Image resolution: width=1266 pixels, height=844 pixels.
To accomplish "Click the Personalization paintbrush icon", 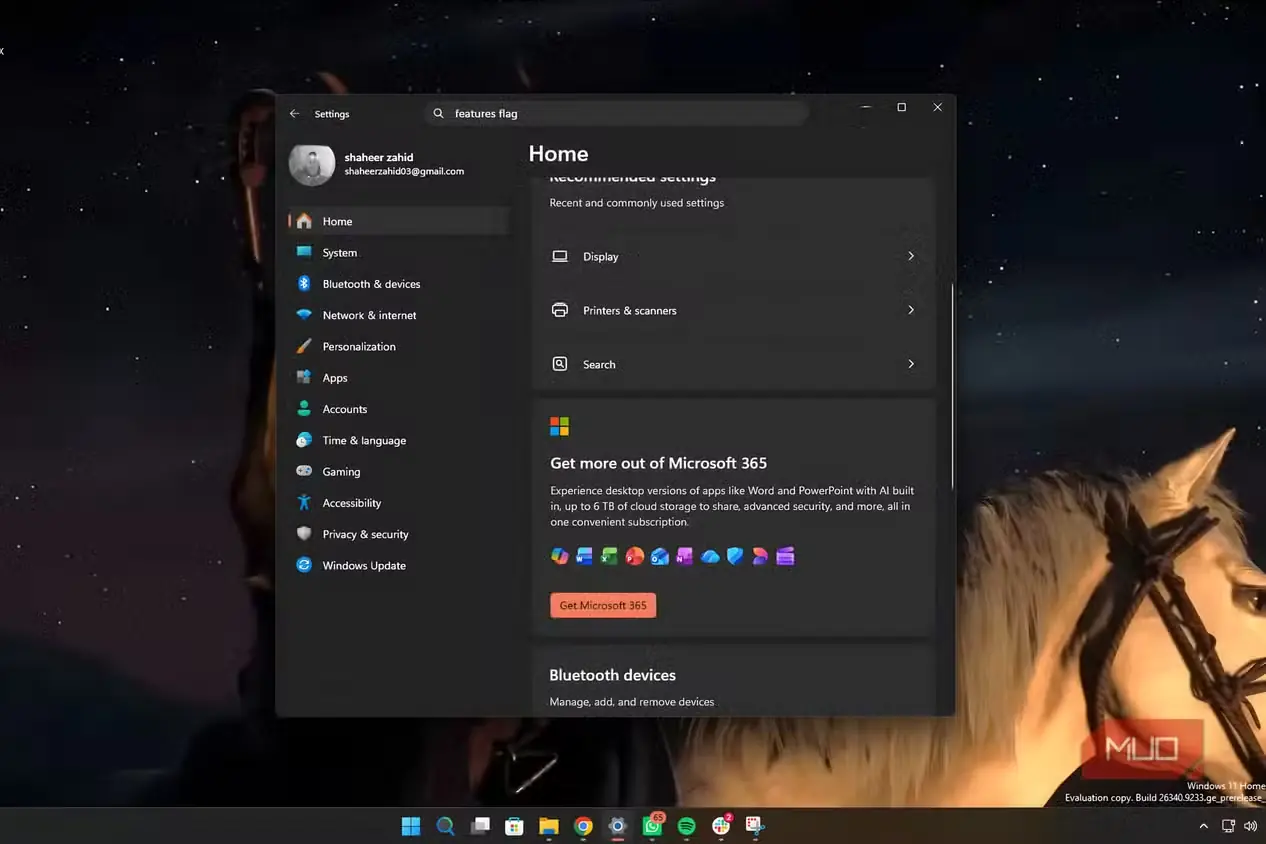I will click(304, 346).
